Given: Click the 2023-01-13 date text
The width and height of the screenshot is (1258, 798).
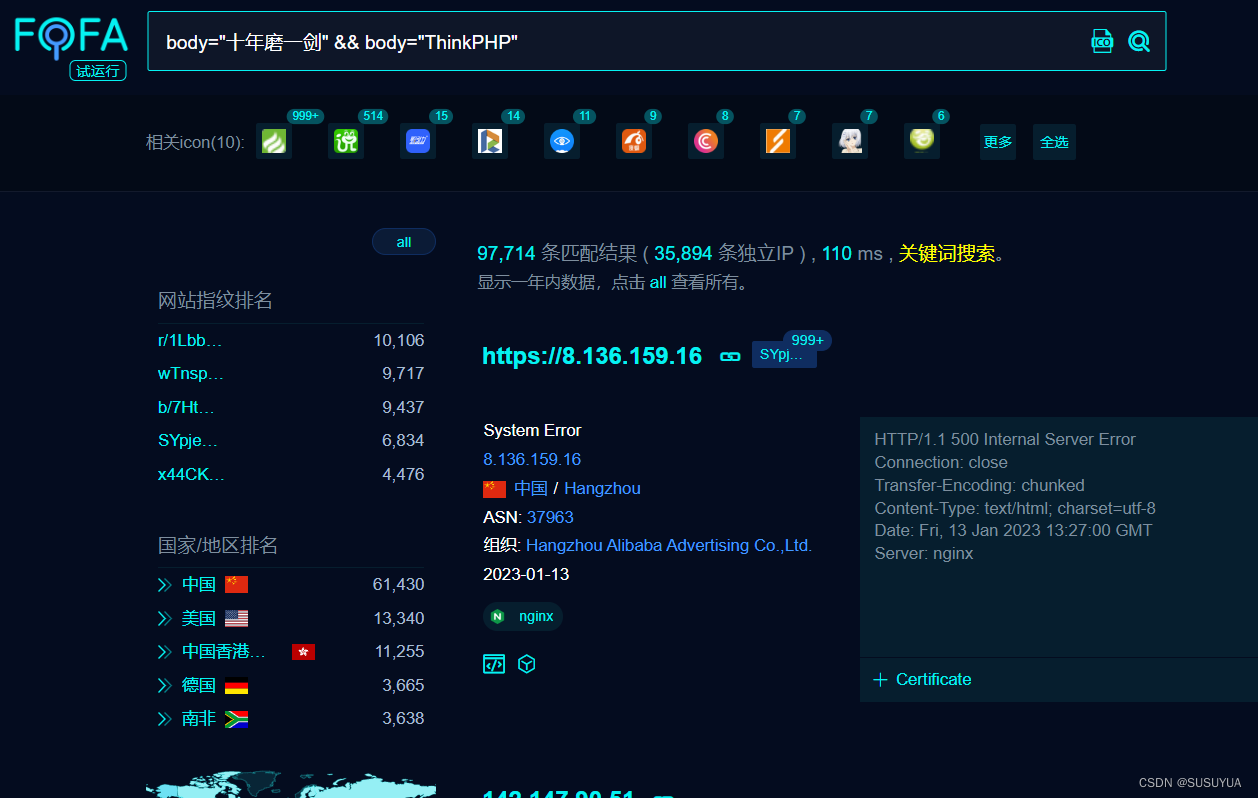Looking at the screenshot, I should tap(526, 574).
